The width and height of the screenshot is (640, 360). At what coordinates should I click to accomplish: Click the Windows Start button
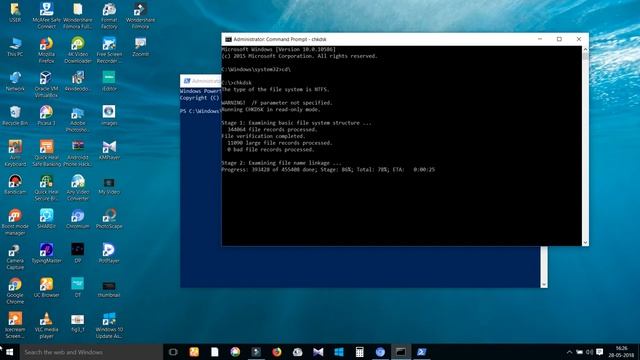10,352
